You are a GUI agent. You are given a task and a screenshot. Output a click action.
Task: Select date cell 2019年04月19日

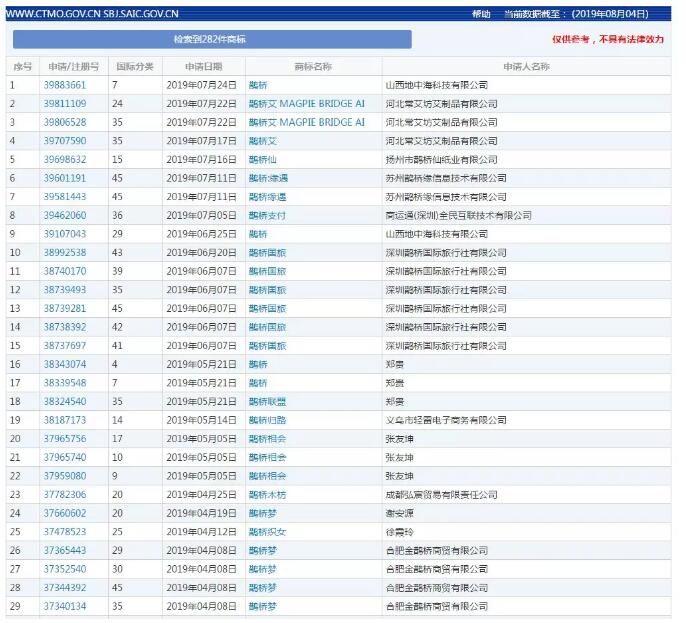point(201,513)
